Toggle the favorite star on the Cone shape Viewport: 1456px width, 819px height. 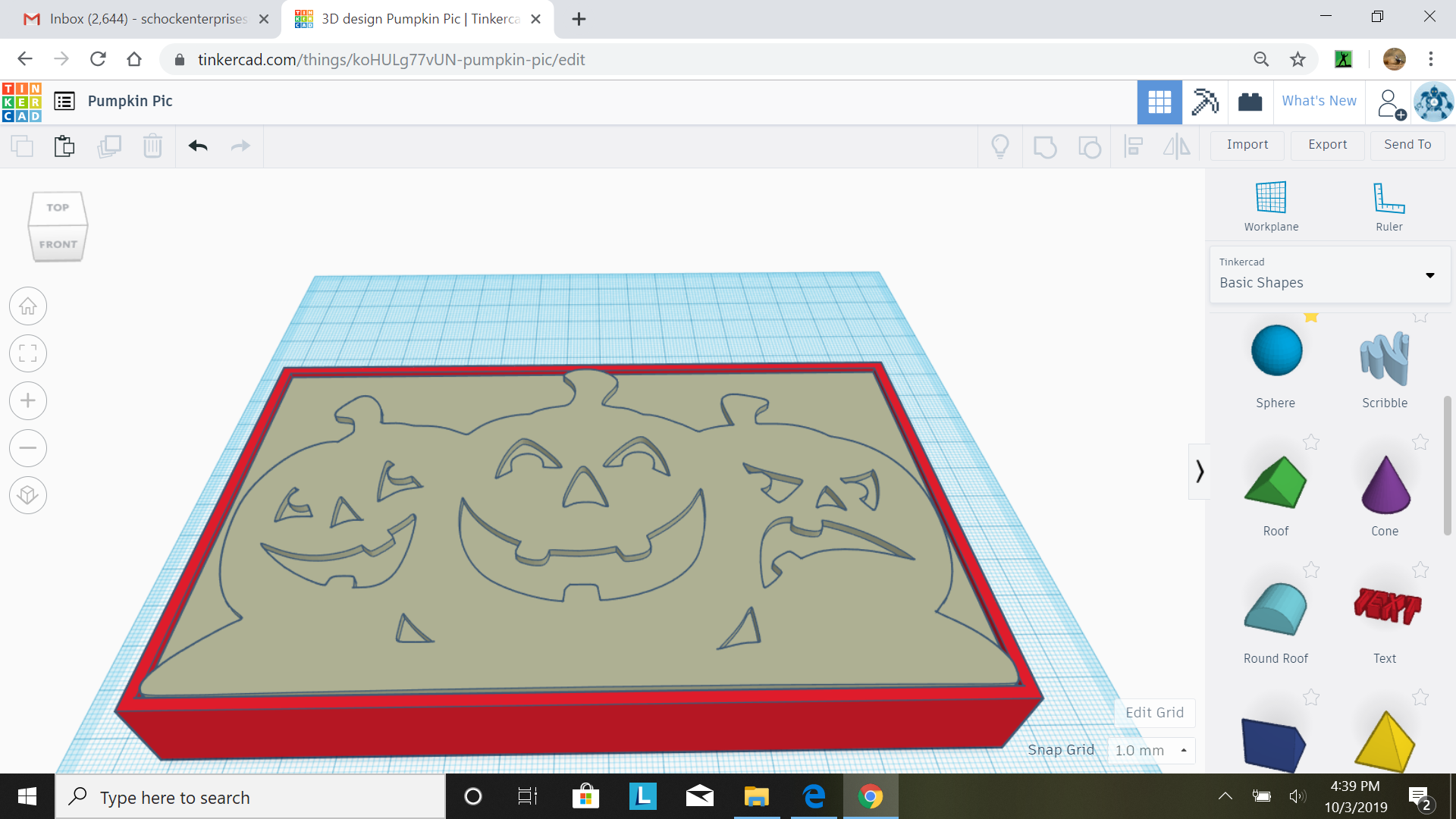[x=1420, y=442]
